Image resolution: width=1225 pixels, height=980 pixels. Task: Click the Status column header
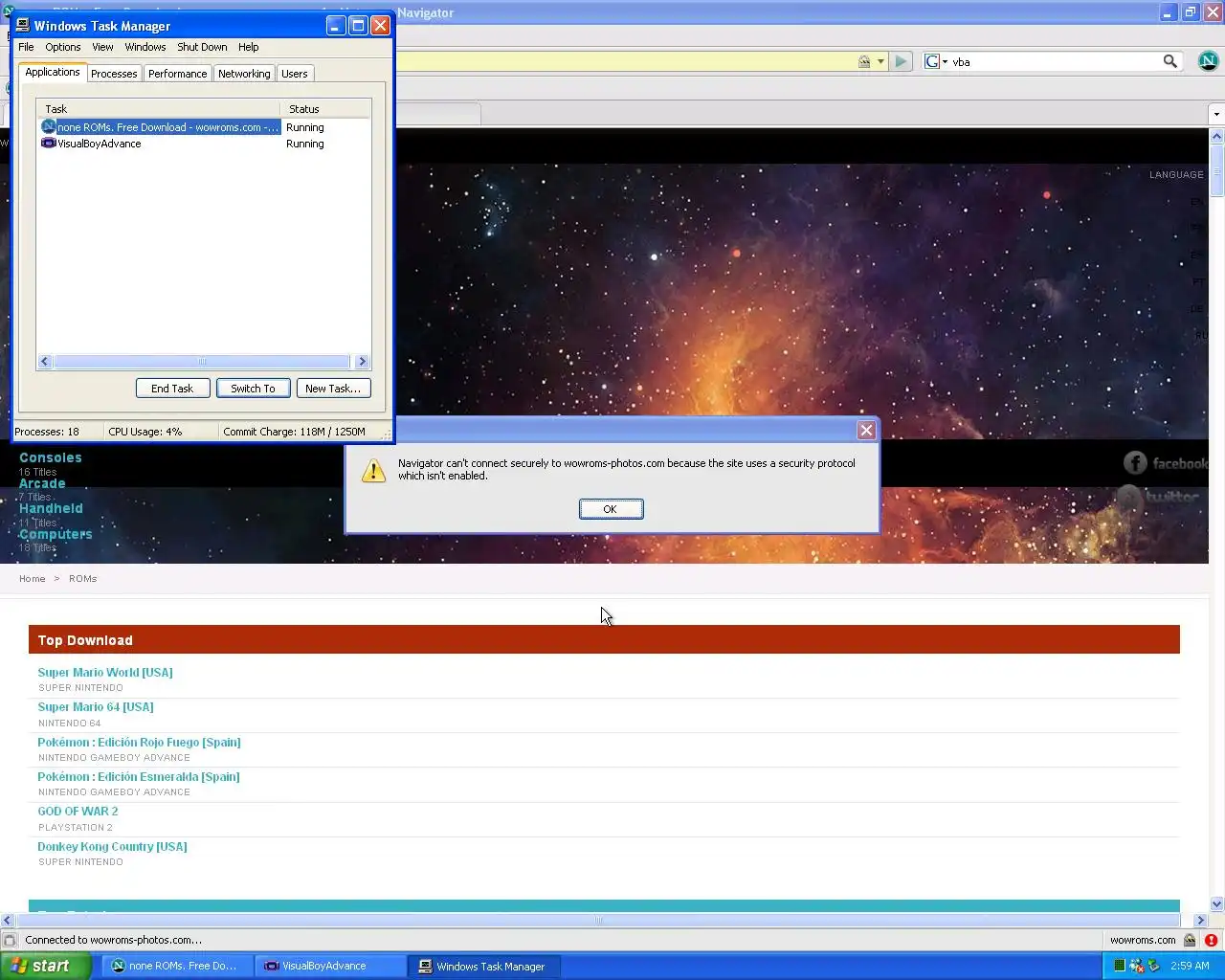[325, 109]
